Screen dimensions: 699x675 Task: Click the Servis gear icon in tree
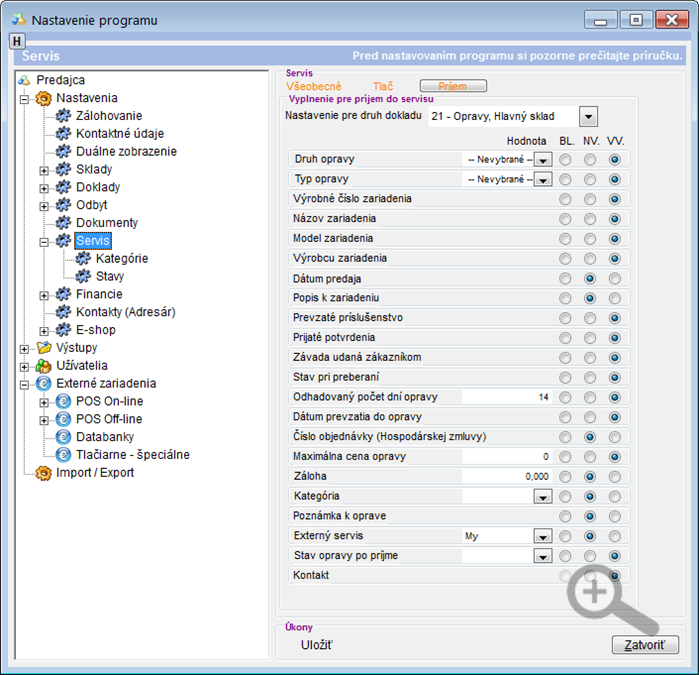(63, 241)
